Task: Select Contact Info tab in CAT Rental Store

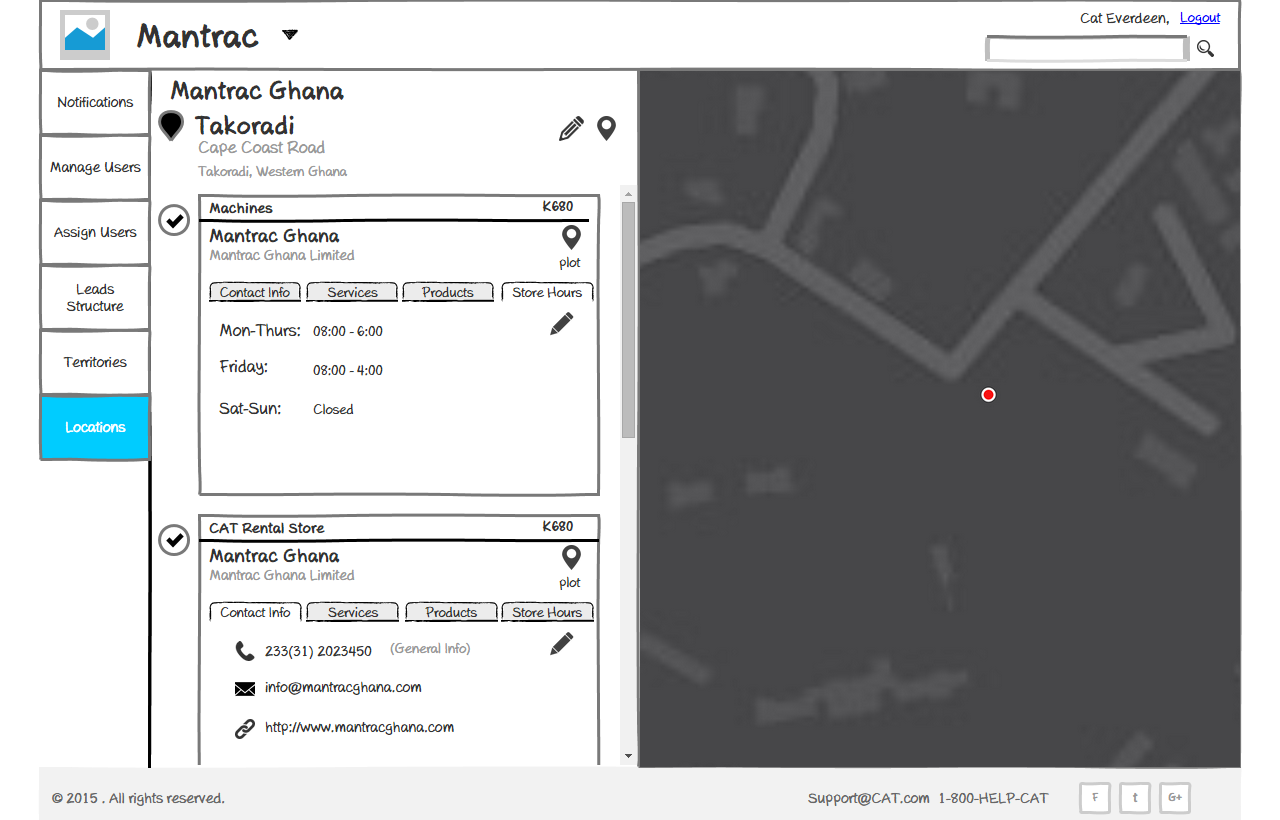Action: tap(255, 612)
